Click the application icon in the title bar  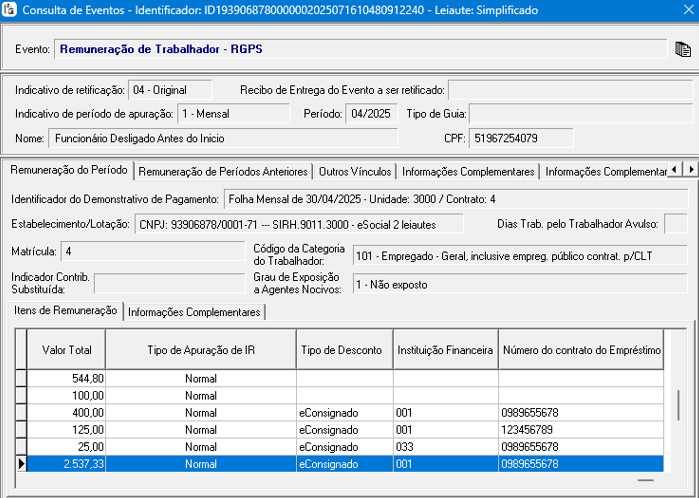(x=10, y=10)
